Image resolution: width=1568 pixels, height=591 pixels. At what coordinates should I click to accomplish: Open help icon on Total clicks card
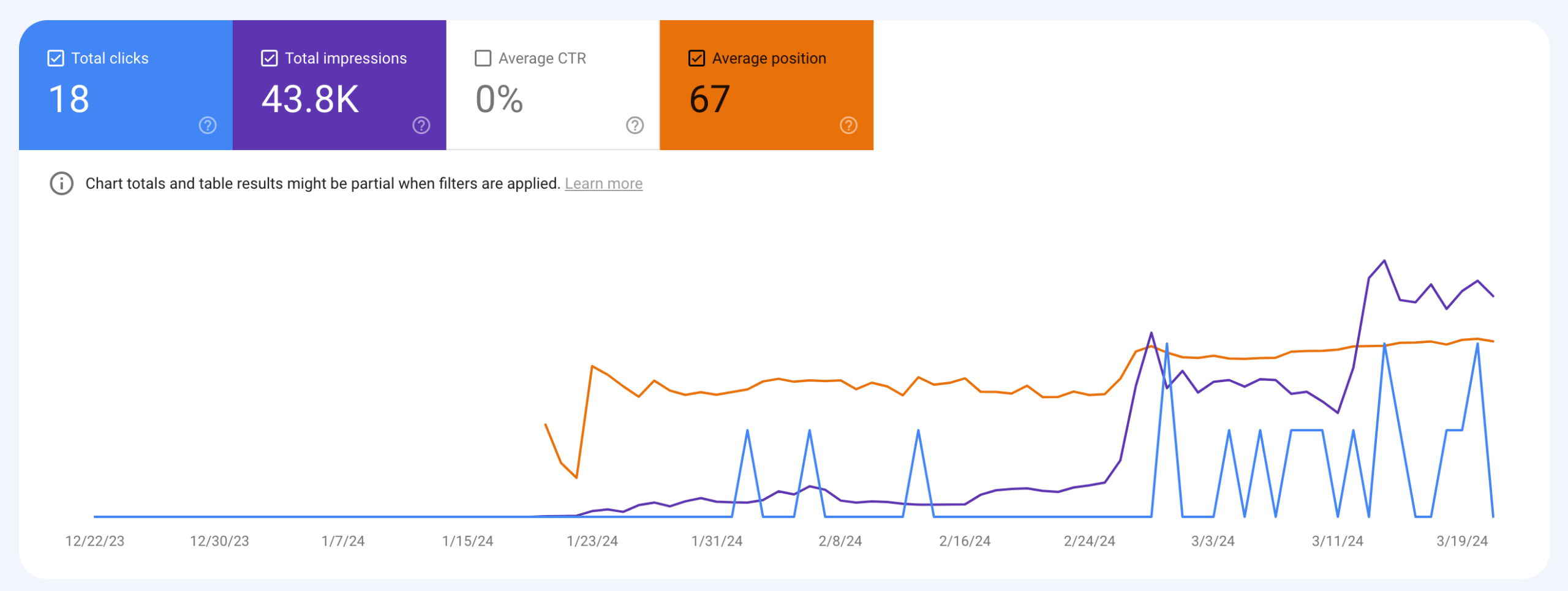pos(208,126)
